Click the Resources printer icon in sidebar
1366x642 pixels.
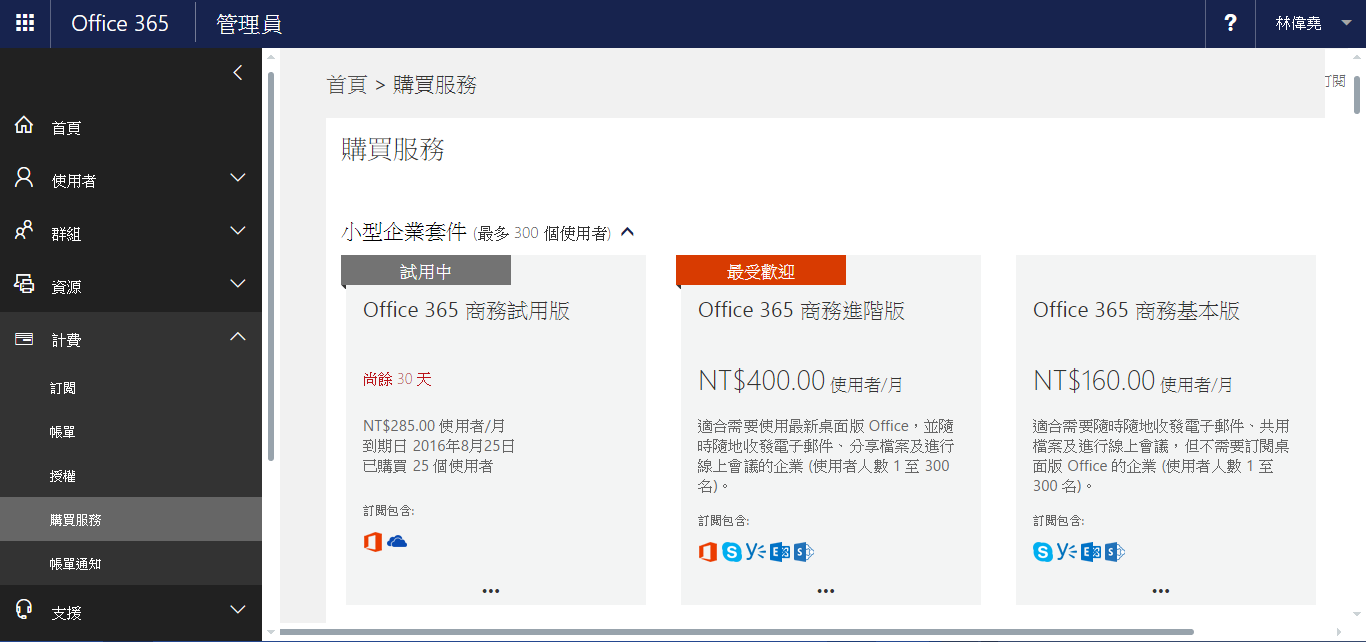[25, 285]
